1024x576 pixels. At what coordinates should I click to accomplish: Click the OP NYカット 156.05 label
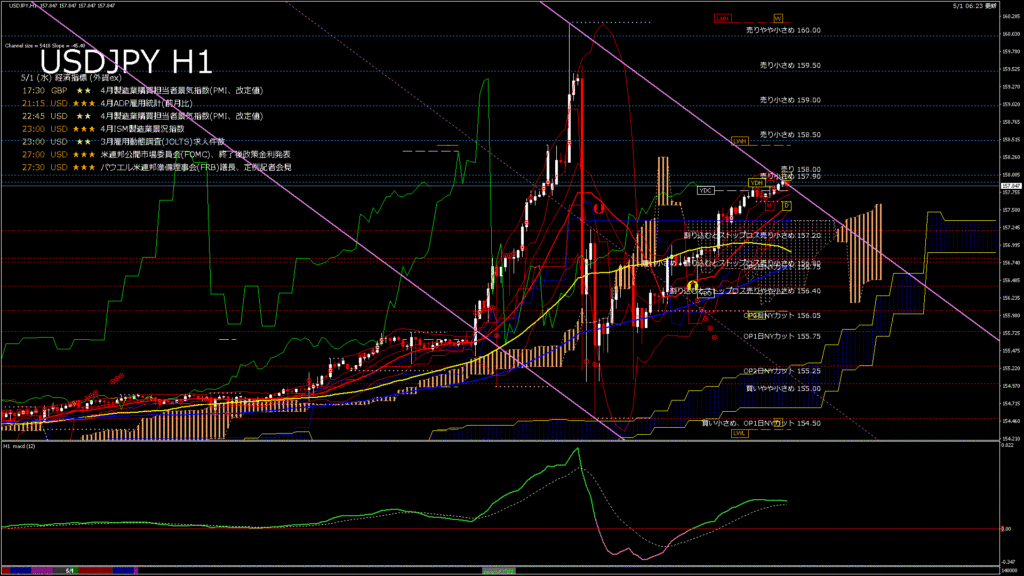coord(782,315)
